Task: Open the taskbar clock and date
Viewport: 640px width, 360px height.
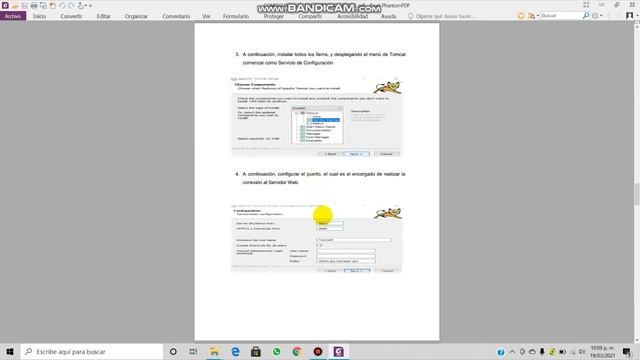Action: [602, 352]
